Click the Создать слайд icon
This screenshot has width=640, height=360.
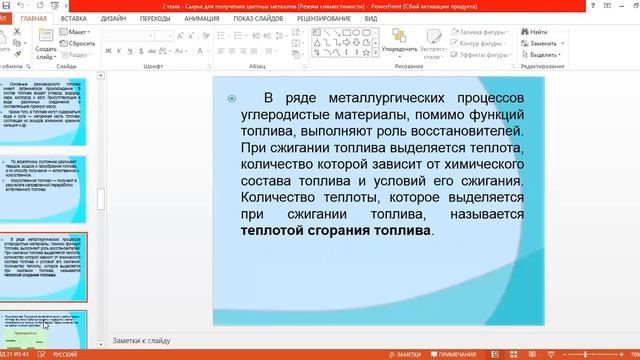pyautogui.click(x=46, y=35)
